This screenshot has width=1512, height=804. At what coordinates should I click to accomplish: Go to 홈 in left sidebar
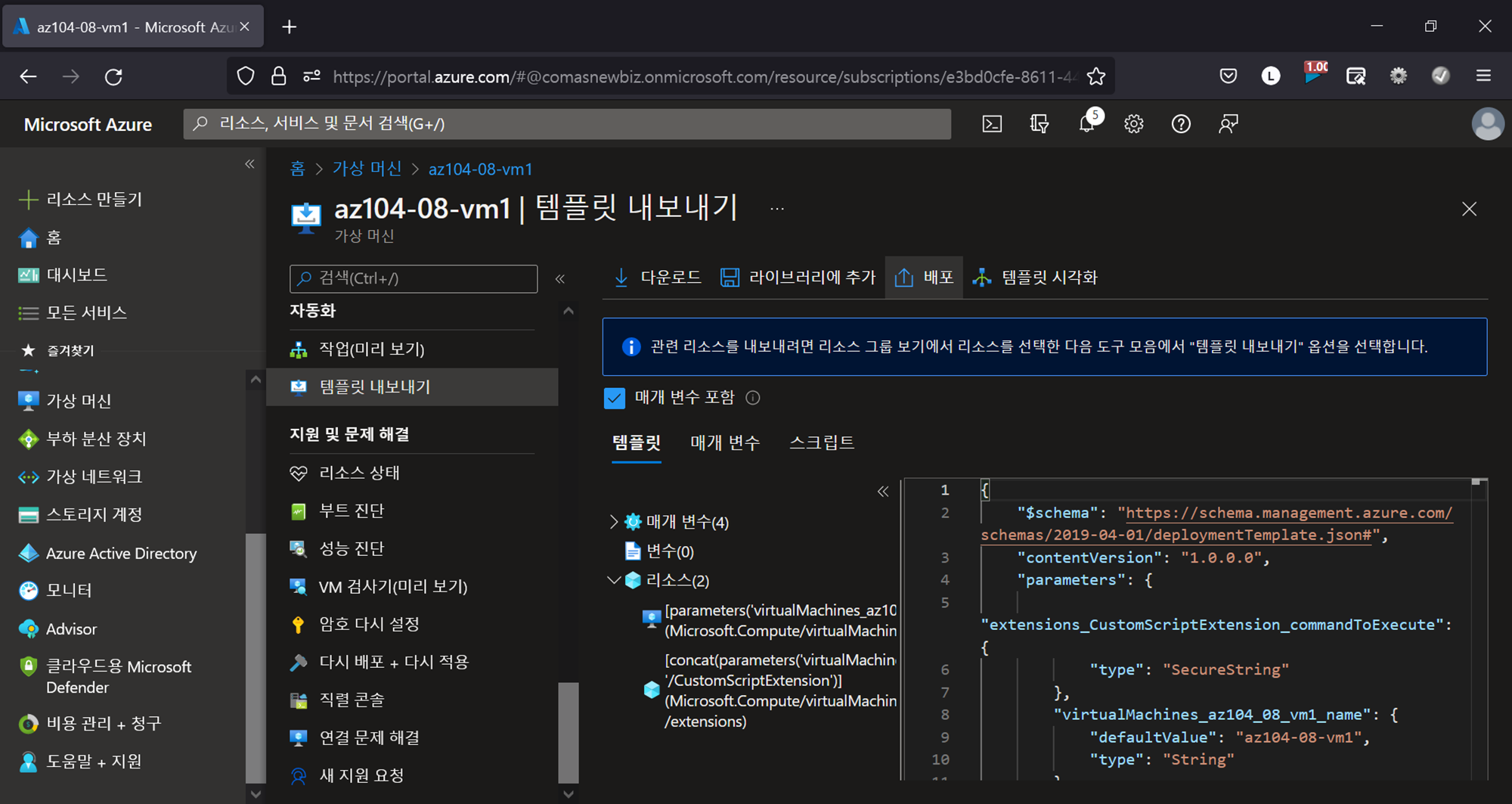click(39, 237)
